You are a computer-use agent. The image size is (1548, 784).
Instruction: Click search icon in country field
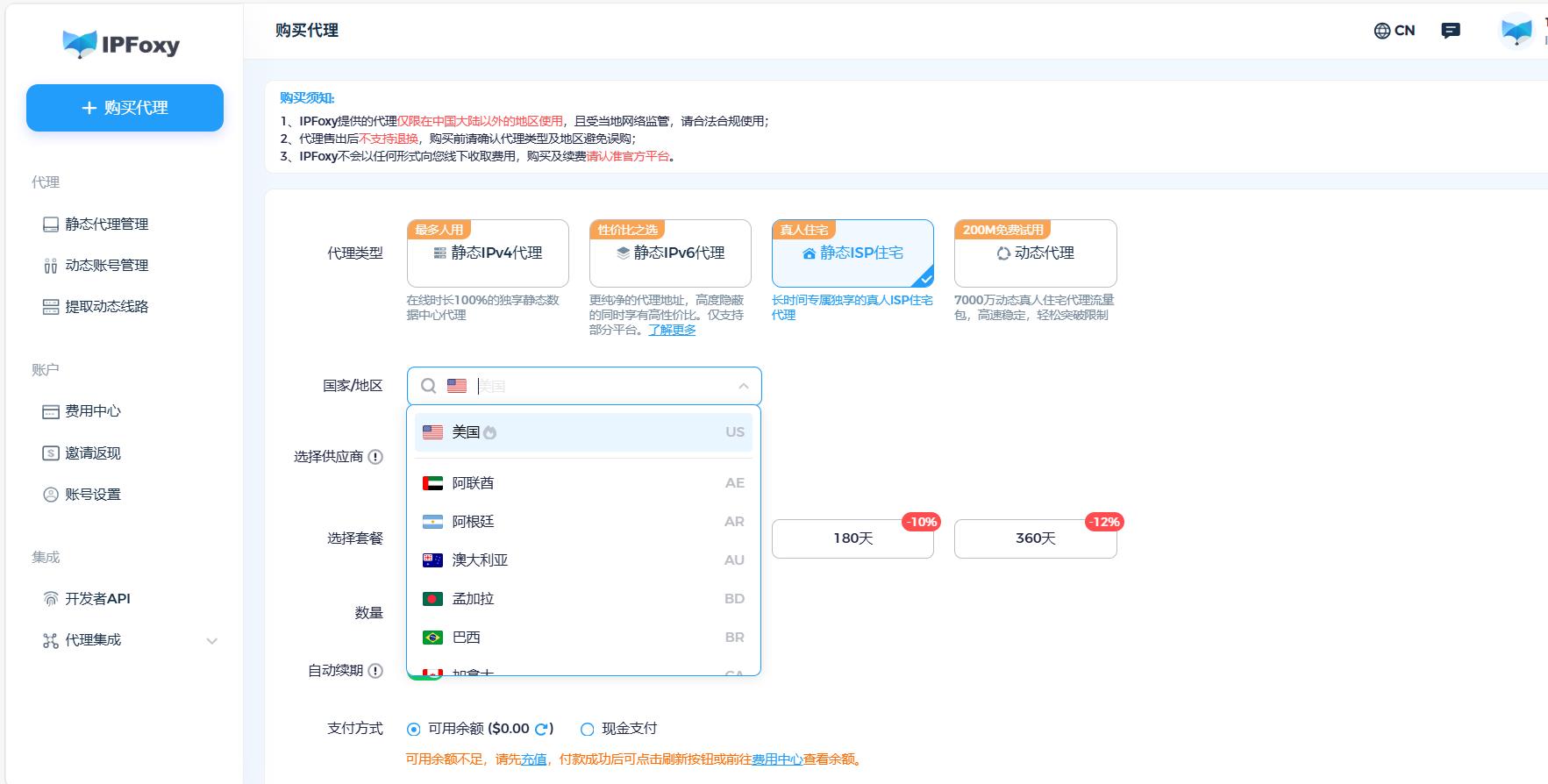(429, 386)
